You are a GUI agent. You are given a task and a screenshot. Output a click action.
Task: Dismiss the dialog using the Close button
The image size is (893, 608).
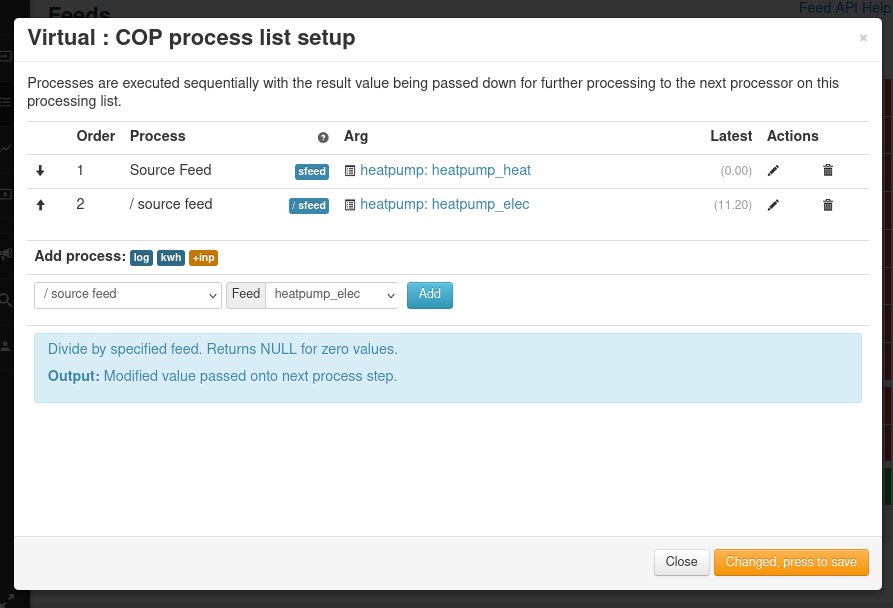[681, 562]
